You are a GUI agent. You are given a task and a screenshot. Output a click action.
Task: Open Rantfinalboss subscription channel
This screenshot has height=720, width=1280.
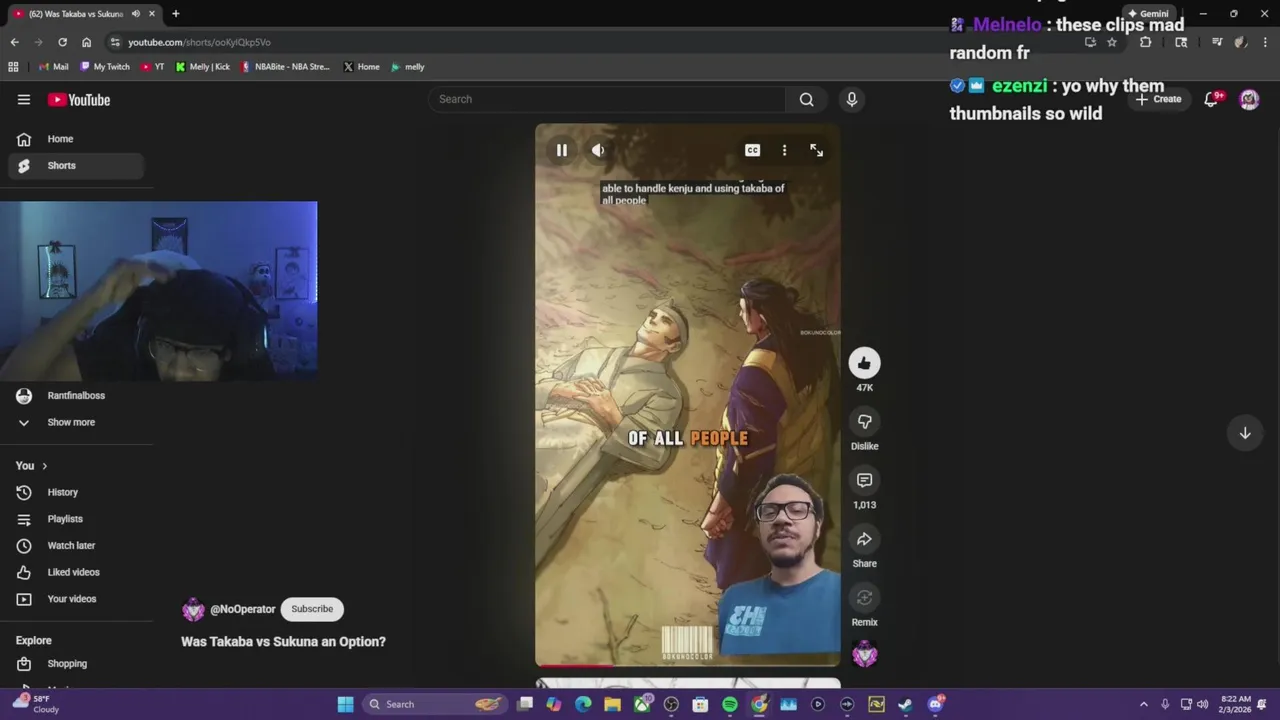(75, 396)
